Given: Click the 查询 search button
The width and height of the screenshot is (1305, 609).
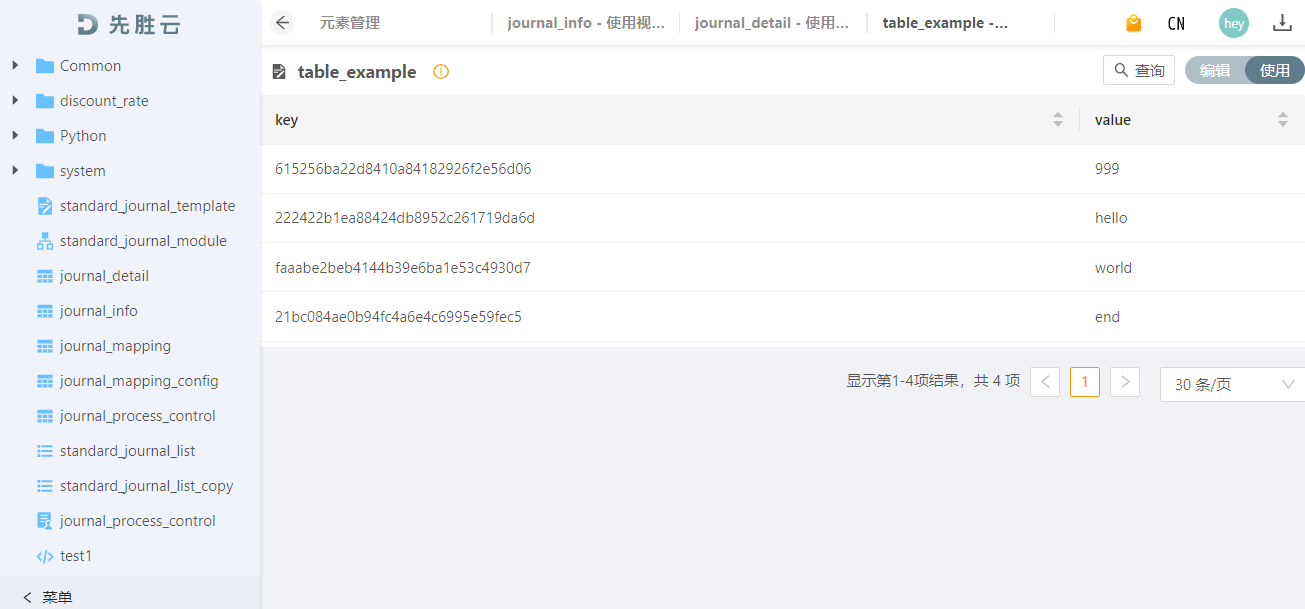Looking at the screenshot, I should pos(1139,70).
